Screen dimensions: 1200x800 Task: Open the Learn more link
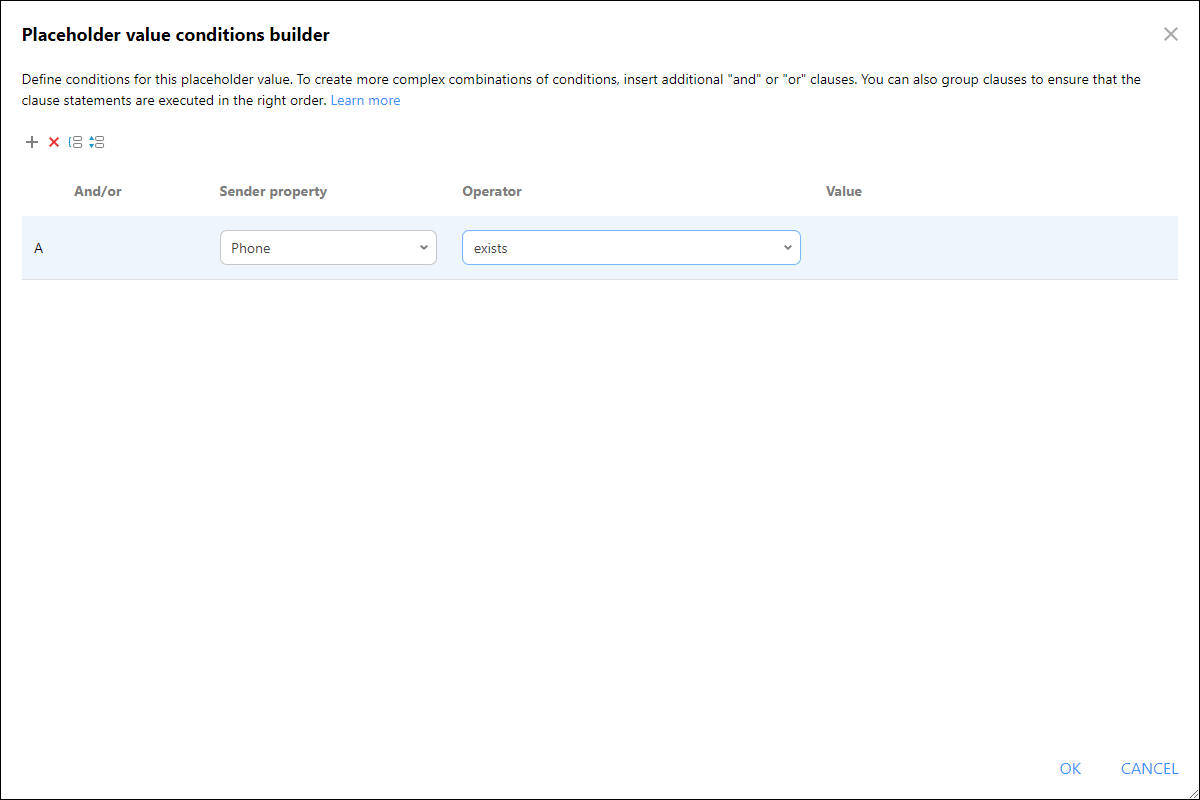pos(365,100)
